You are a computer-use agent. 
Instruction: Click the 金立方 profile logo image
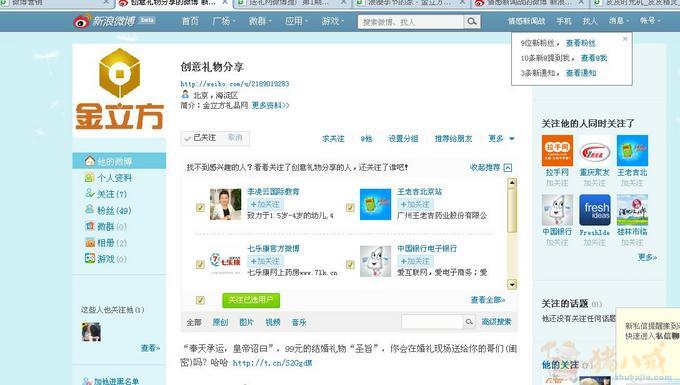pos(119,89)
